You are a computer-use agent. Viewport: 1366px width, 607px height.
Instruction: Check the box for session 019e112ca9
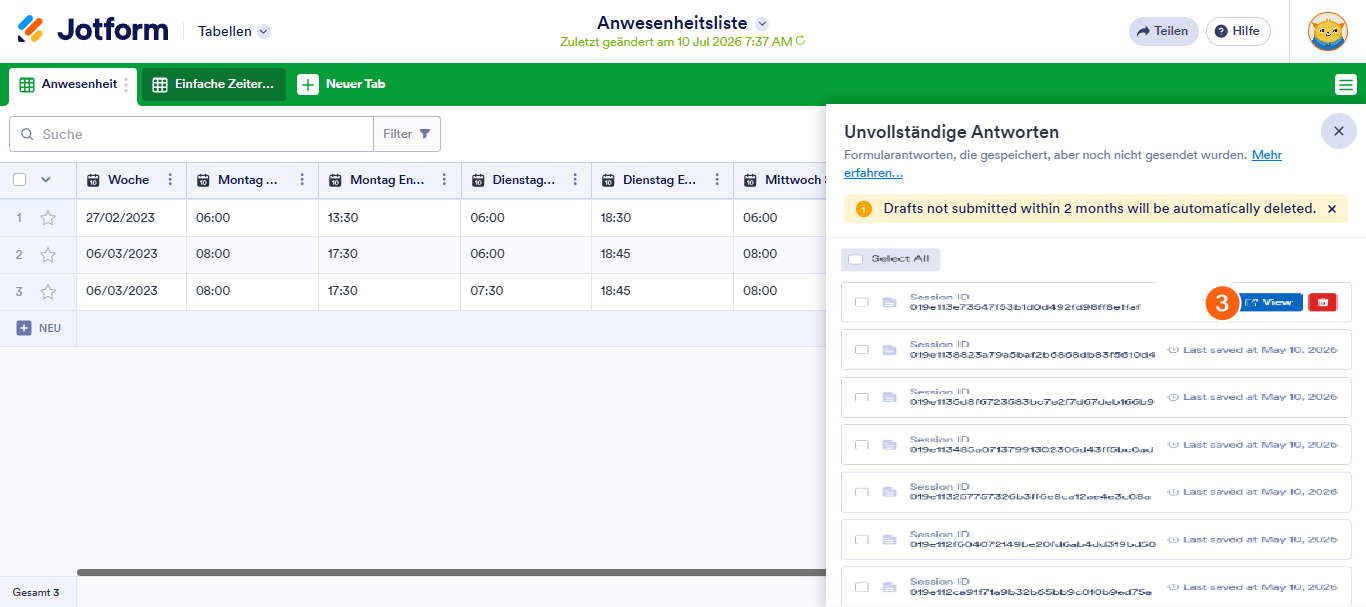point(861,586)
